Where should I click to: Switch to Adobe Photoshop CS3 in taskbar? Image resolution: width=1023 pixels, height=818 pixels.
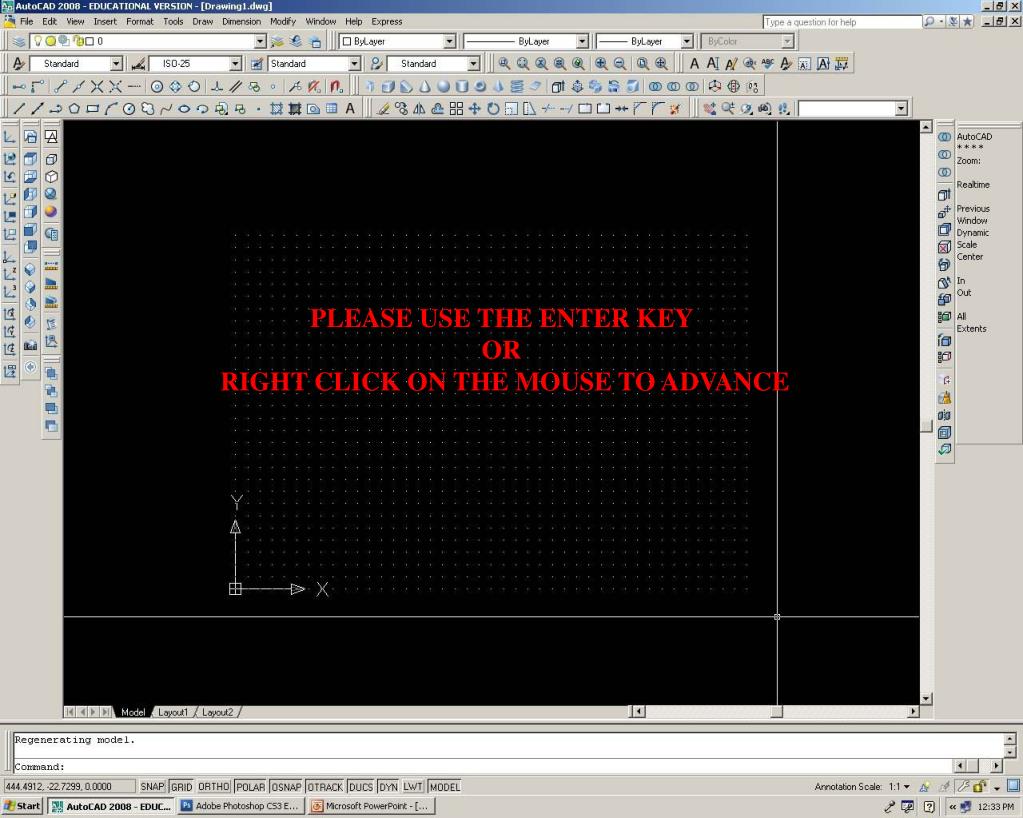(240, 806)
